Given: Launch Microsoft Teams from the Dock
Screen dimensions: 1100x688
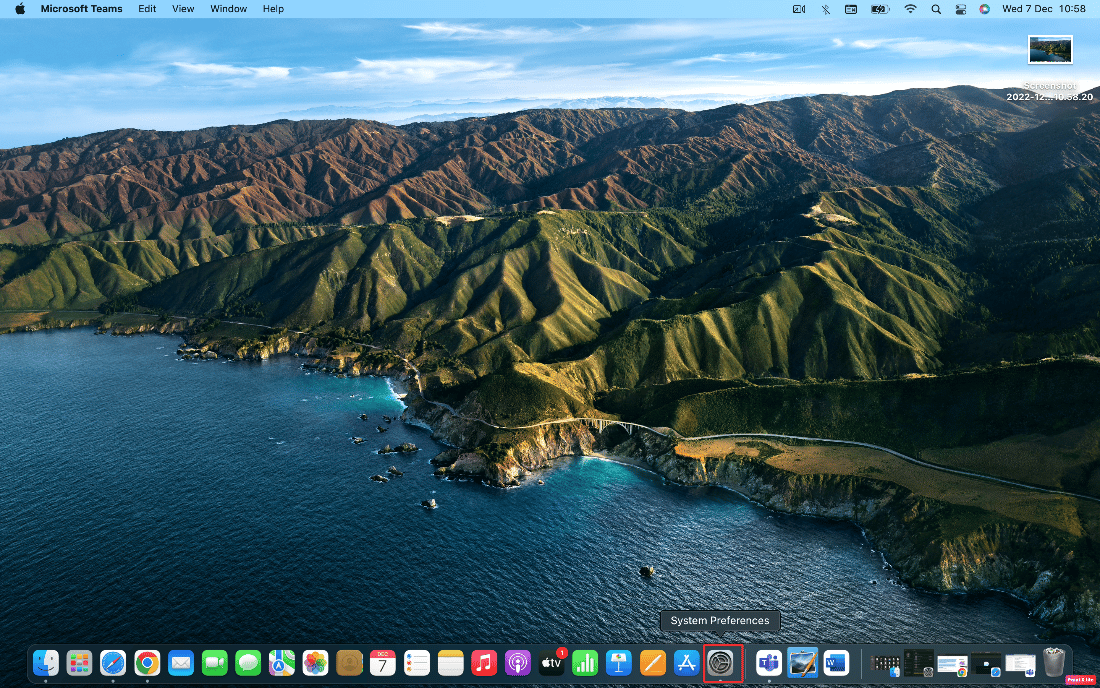Looking at the screenshot, I should click(769, 663).
